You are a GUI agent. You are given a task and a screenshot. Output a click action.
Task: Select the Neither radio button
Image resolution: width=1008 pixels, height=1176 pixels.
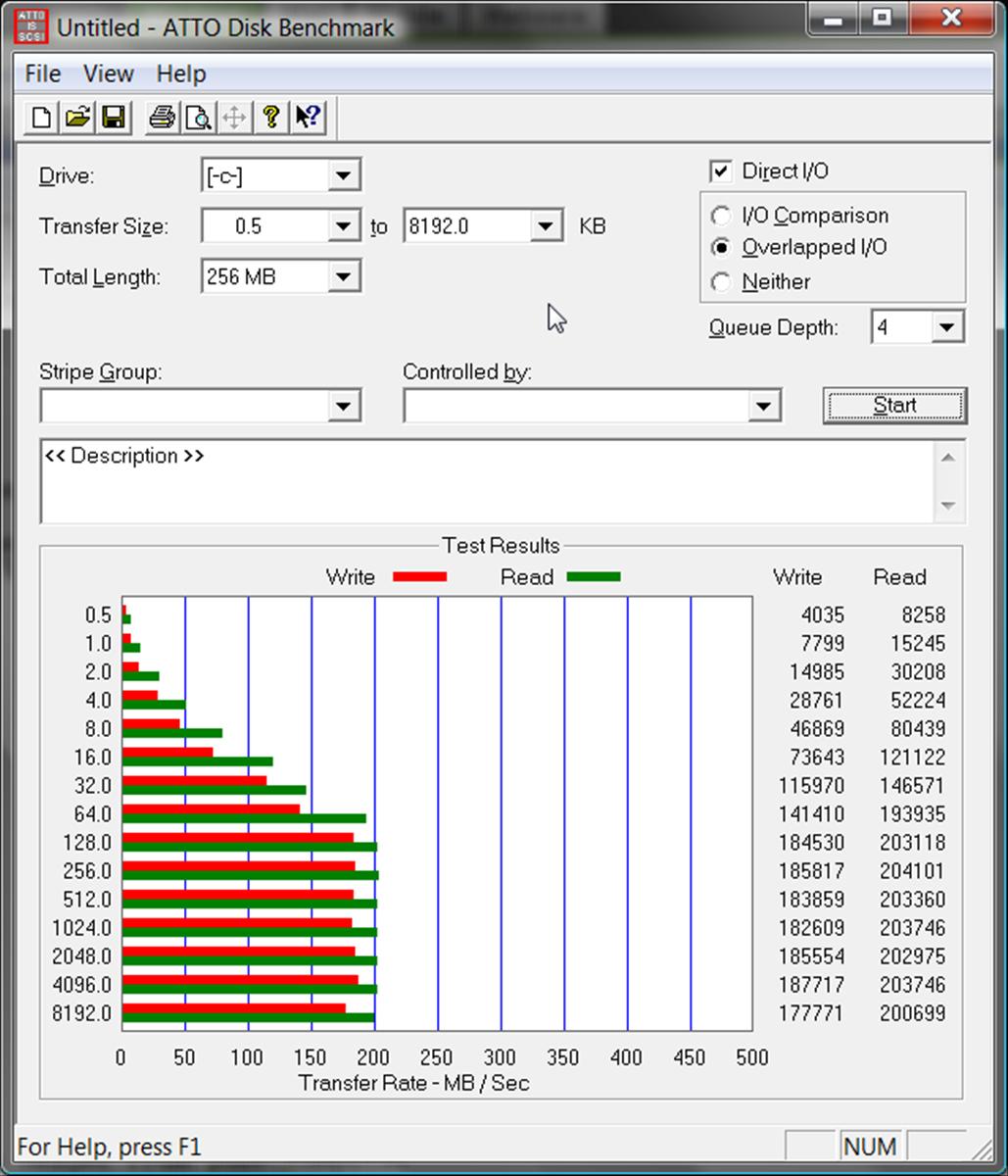tap(721, 282)
